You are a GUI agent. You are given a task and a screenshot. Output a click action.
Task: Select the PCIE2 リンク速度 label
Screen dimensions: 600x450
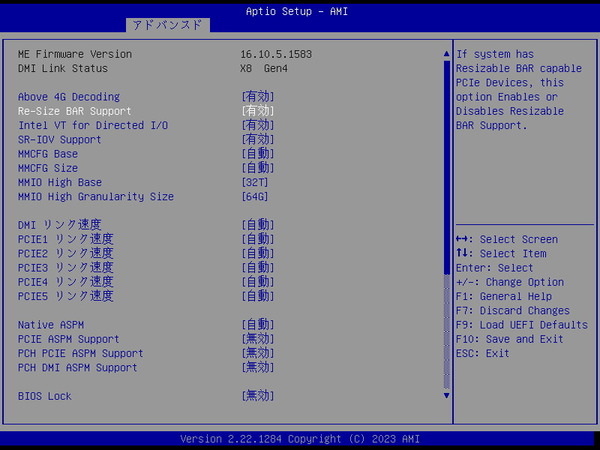(x=65, y=253)
